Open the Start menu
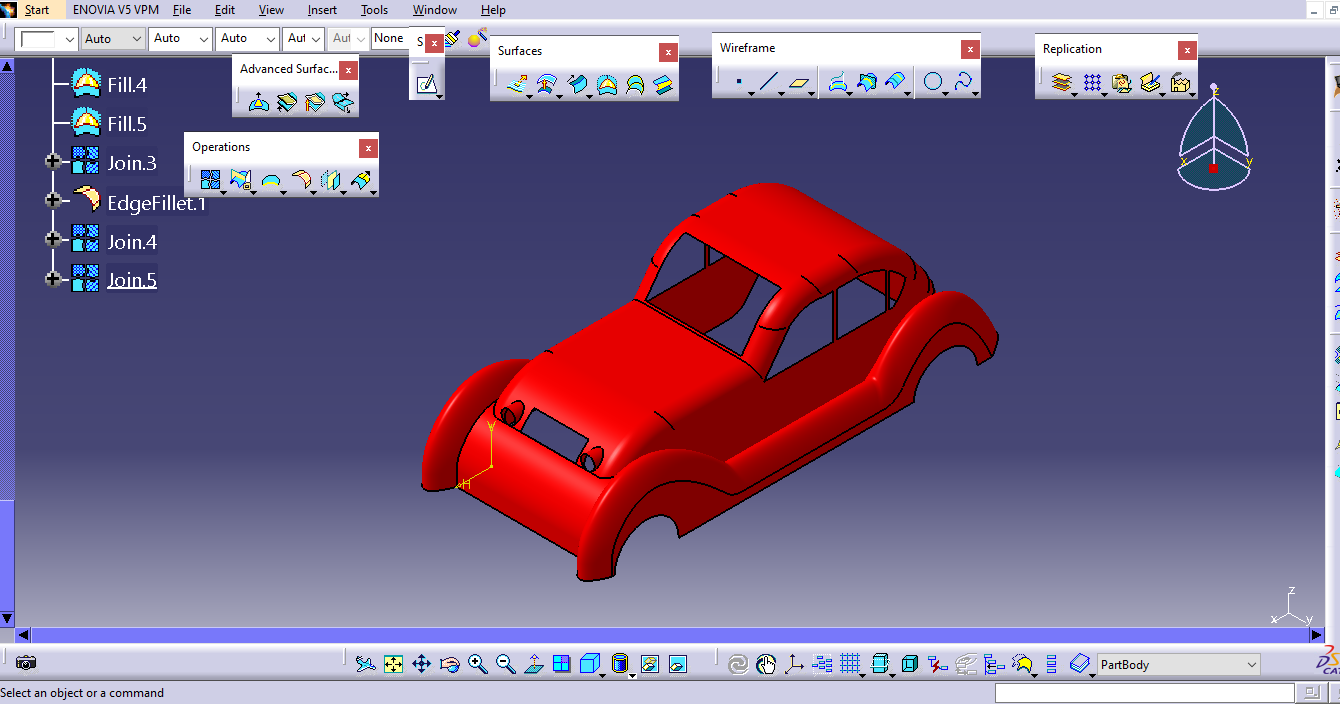Screen dimensions: 1340x704 37,10
